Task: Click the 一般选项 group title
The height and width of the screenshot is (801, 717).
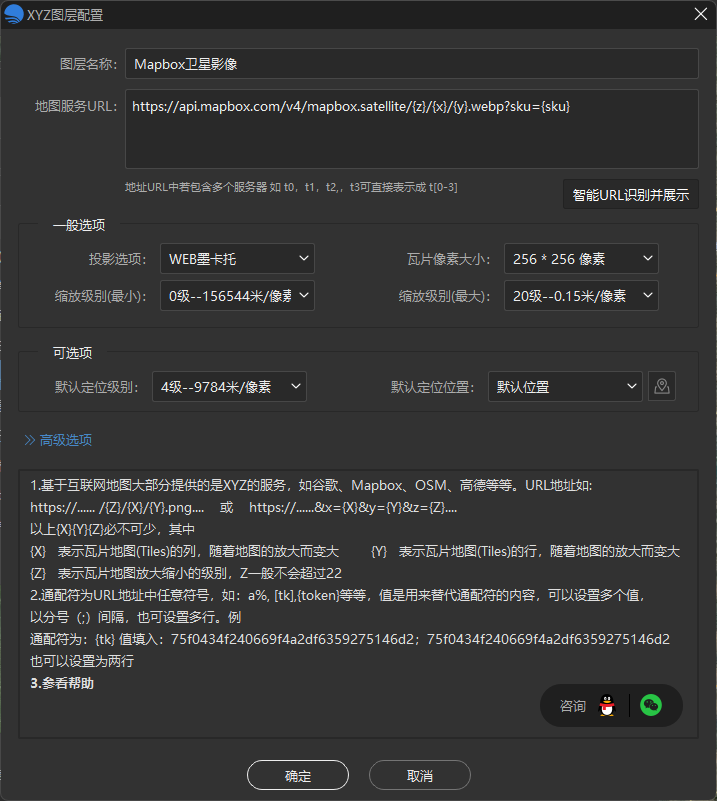Action: 79,225
